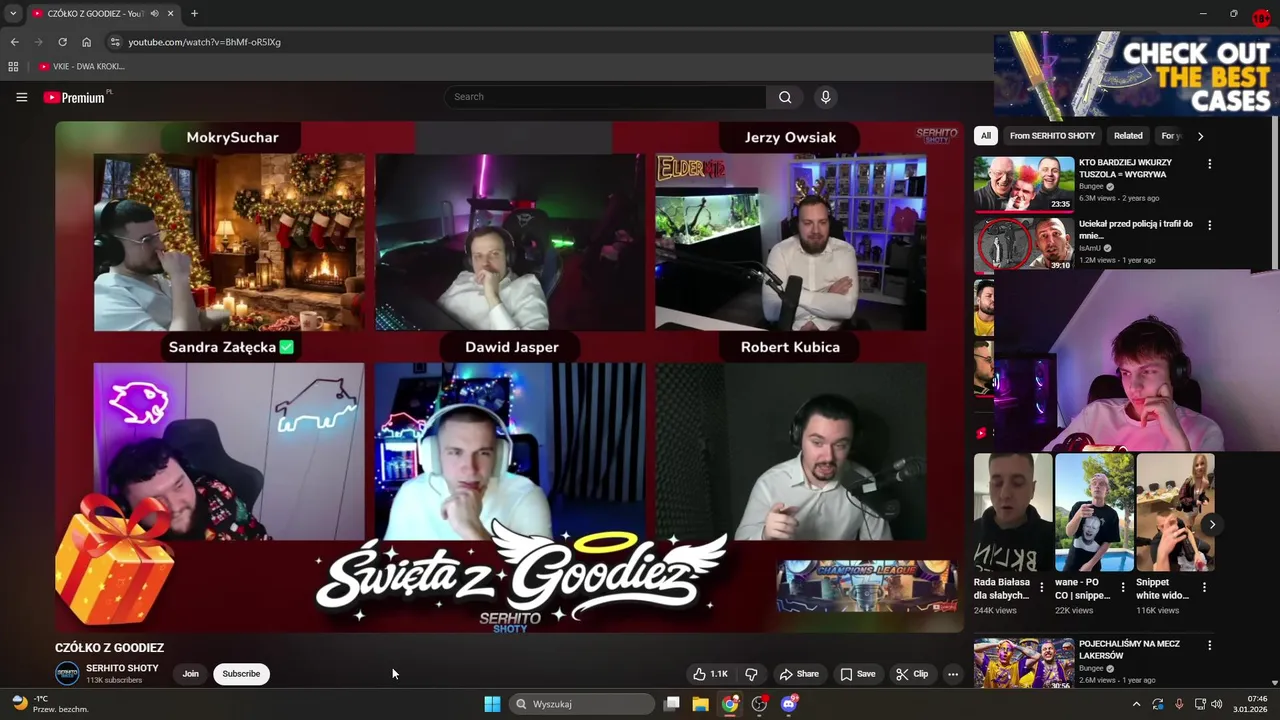The image size is (1280, 720).
Task: Select the Related filter chip
Action: pos(1128,136)
